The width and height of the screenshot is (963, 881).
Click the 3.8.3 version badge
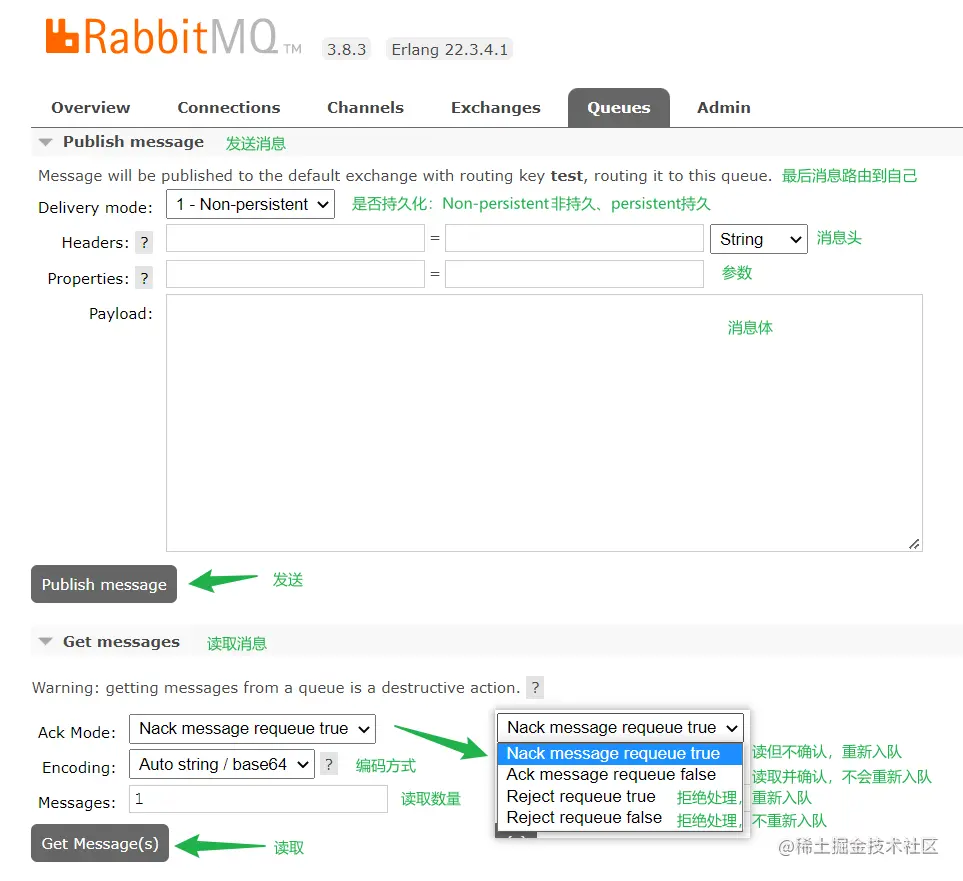pyautogui.click(x=346, y=49)
